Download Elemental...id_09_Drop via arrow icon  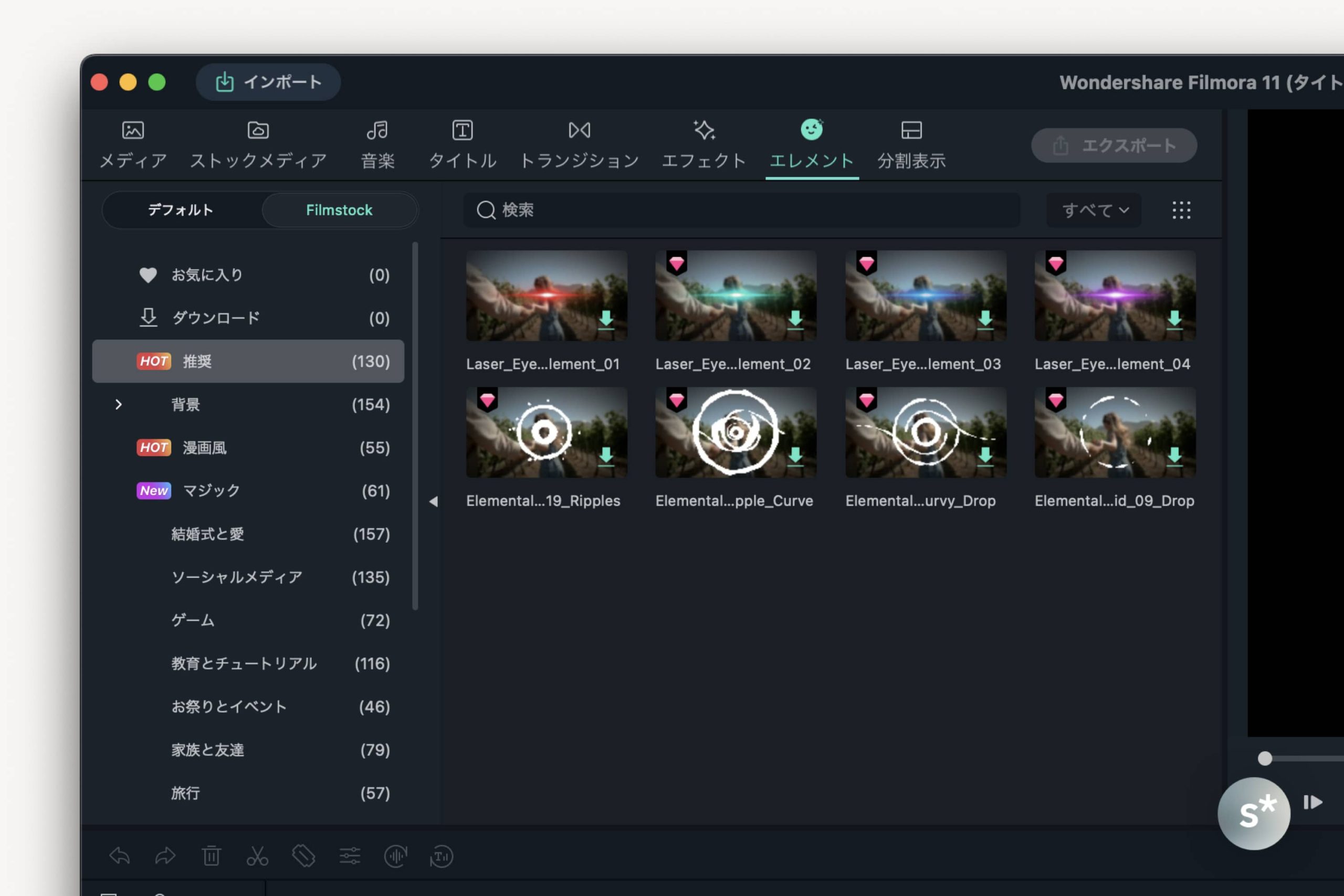(x=1174, y=457)
